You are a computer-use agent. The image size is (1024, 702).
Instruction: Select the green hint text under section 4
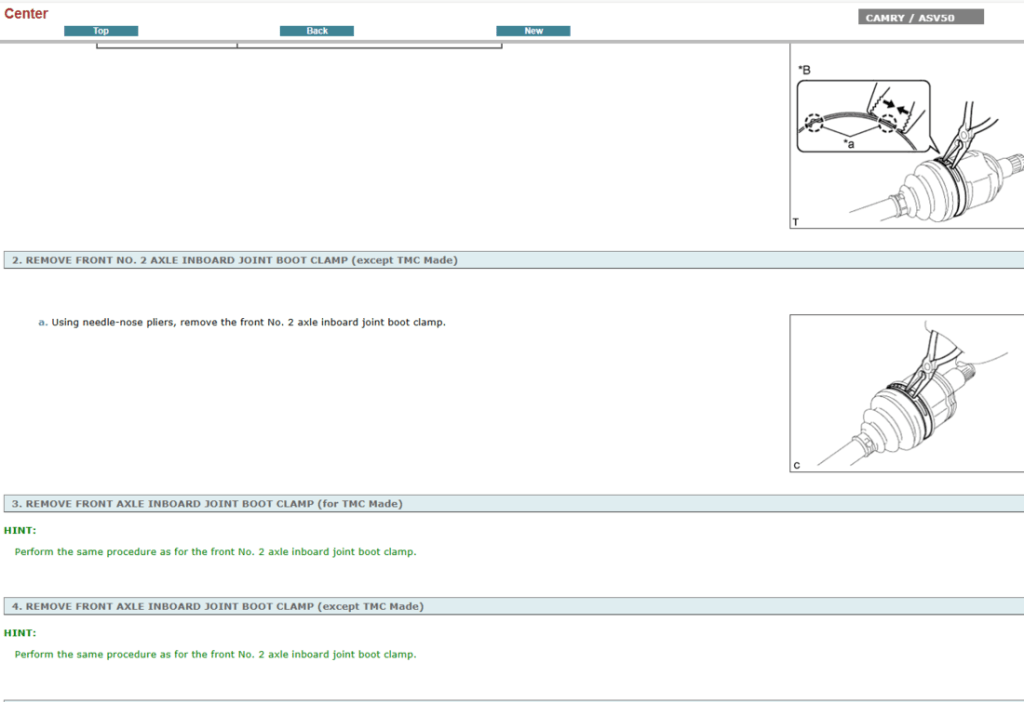click(215, 655)
